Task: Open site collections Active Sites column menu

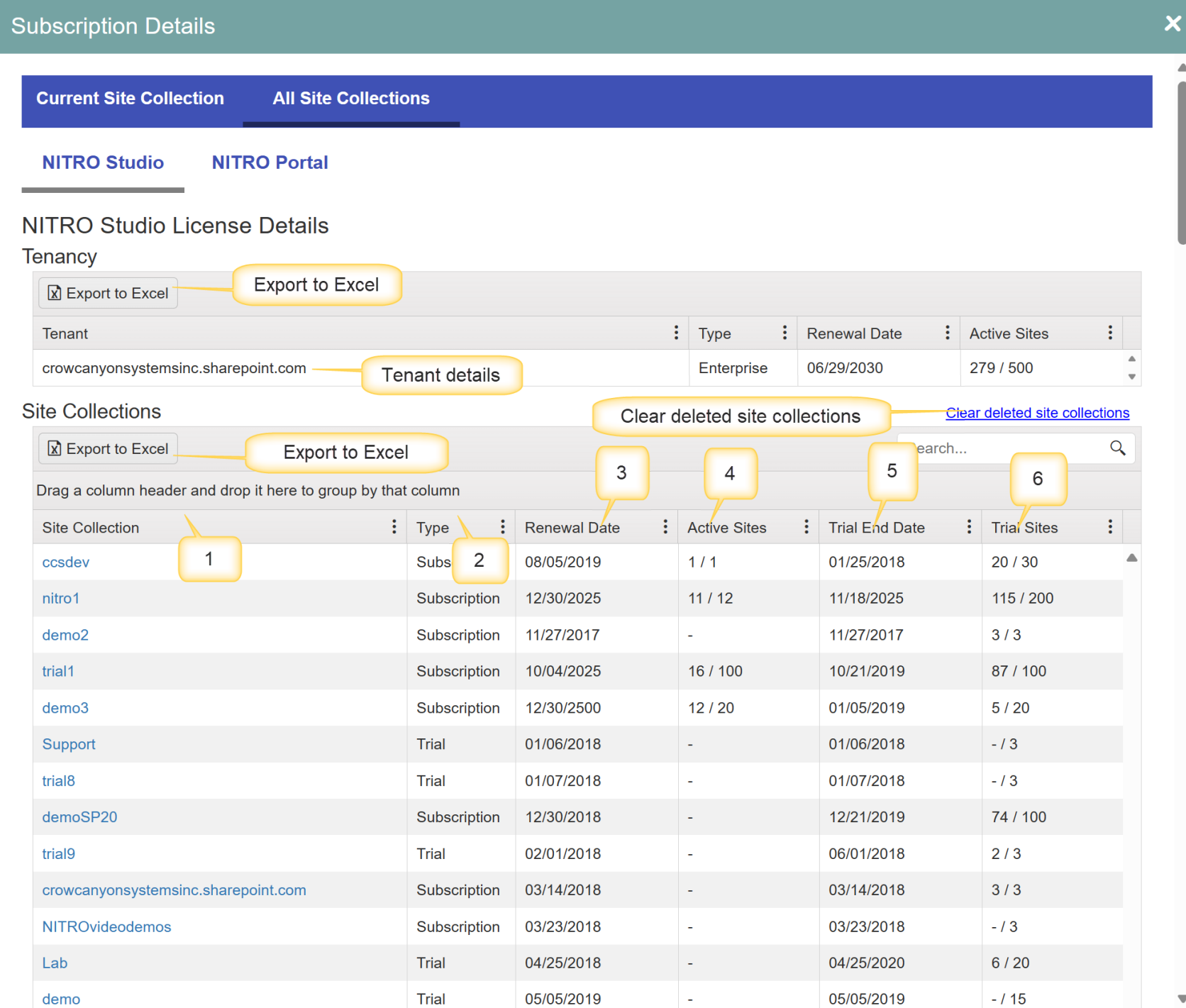Action: 807,526
